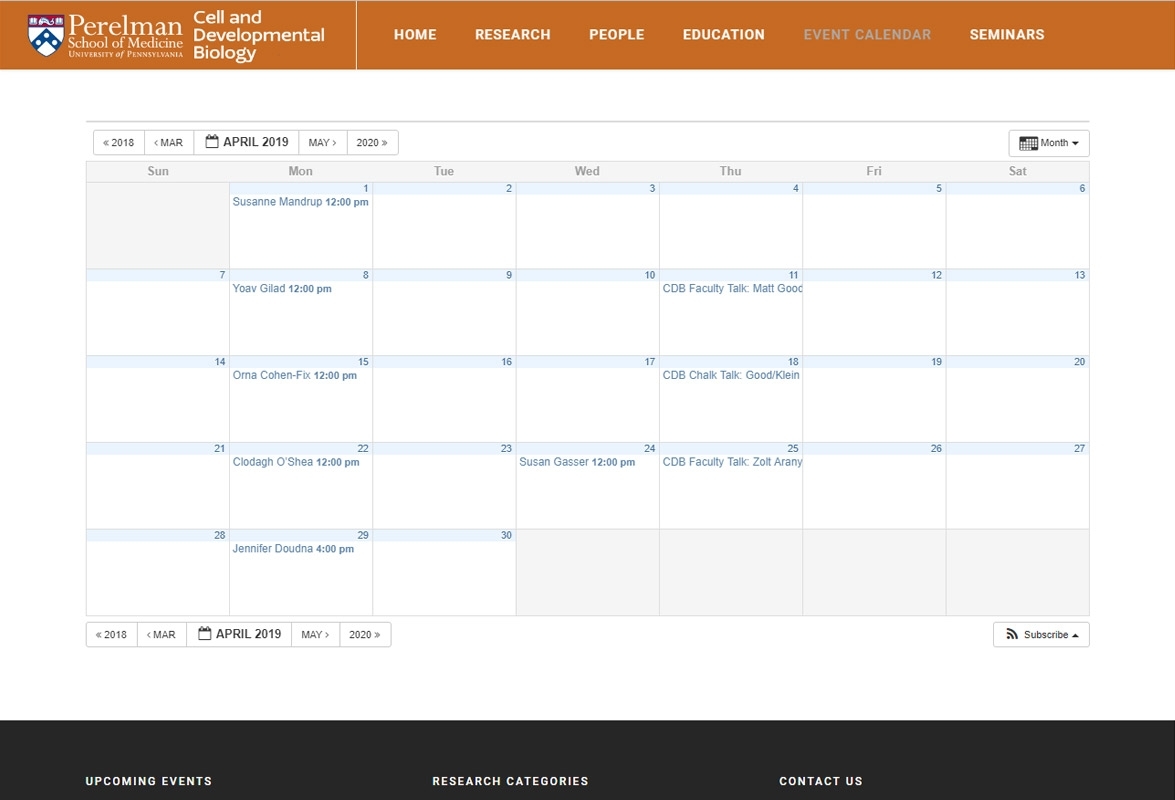Click the Perelman School of Medicine shield logo
Image resolution: width=1175 pixels, height=800 pixels.
click(46, 35)
